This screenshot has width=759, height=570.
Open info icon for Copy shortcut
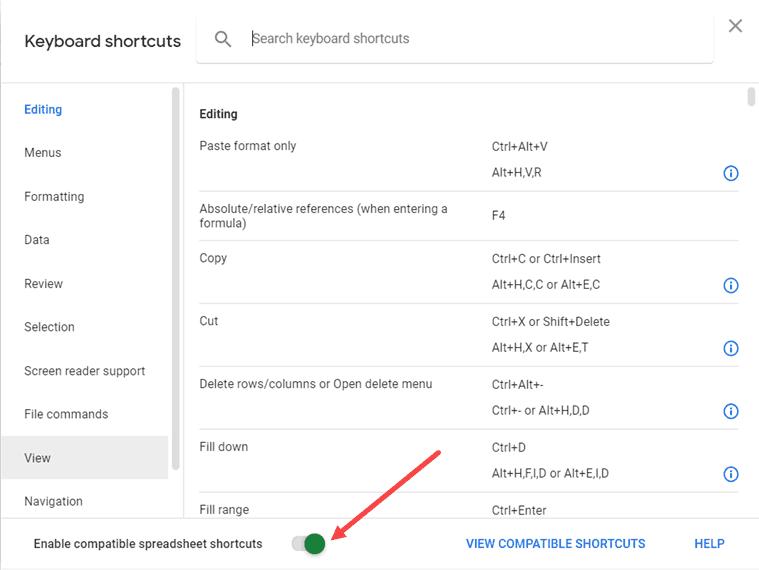[x=730, y=285]
